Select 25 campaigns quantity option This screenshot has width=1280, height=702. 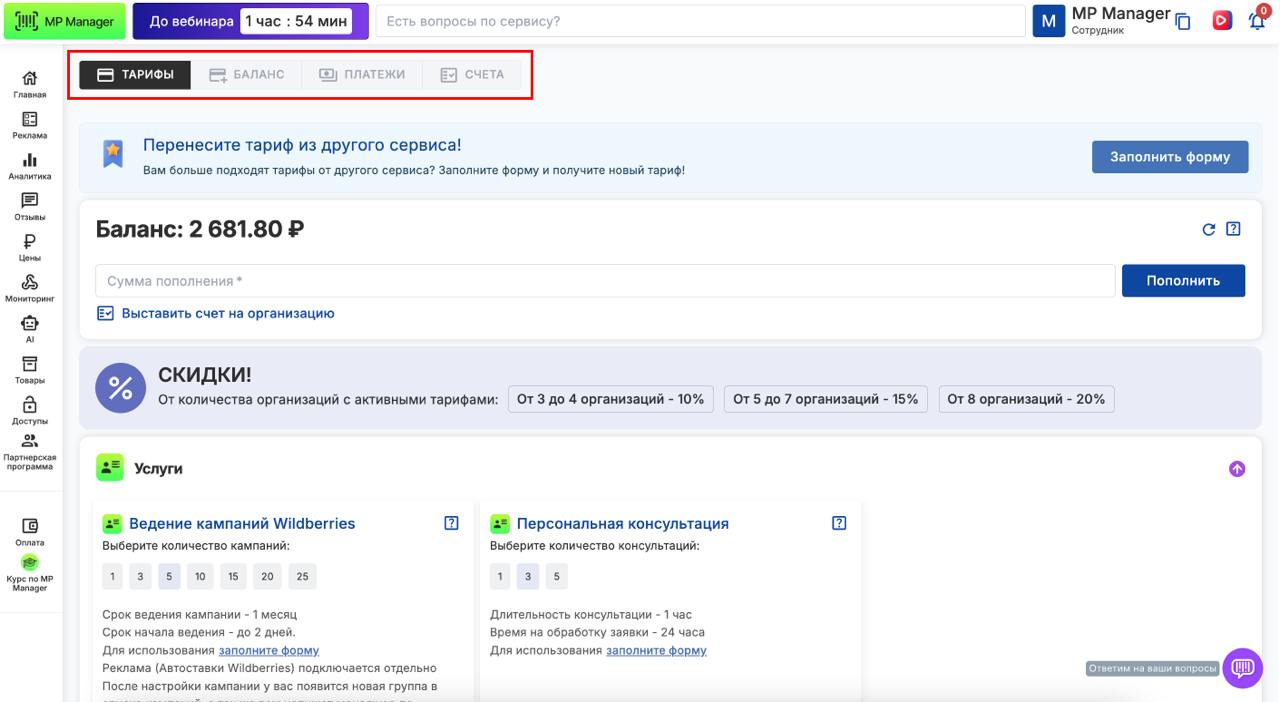(x=301, y=577)
